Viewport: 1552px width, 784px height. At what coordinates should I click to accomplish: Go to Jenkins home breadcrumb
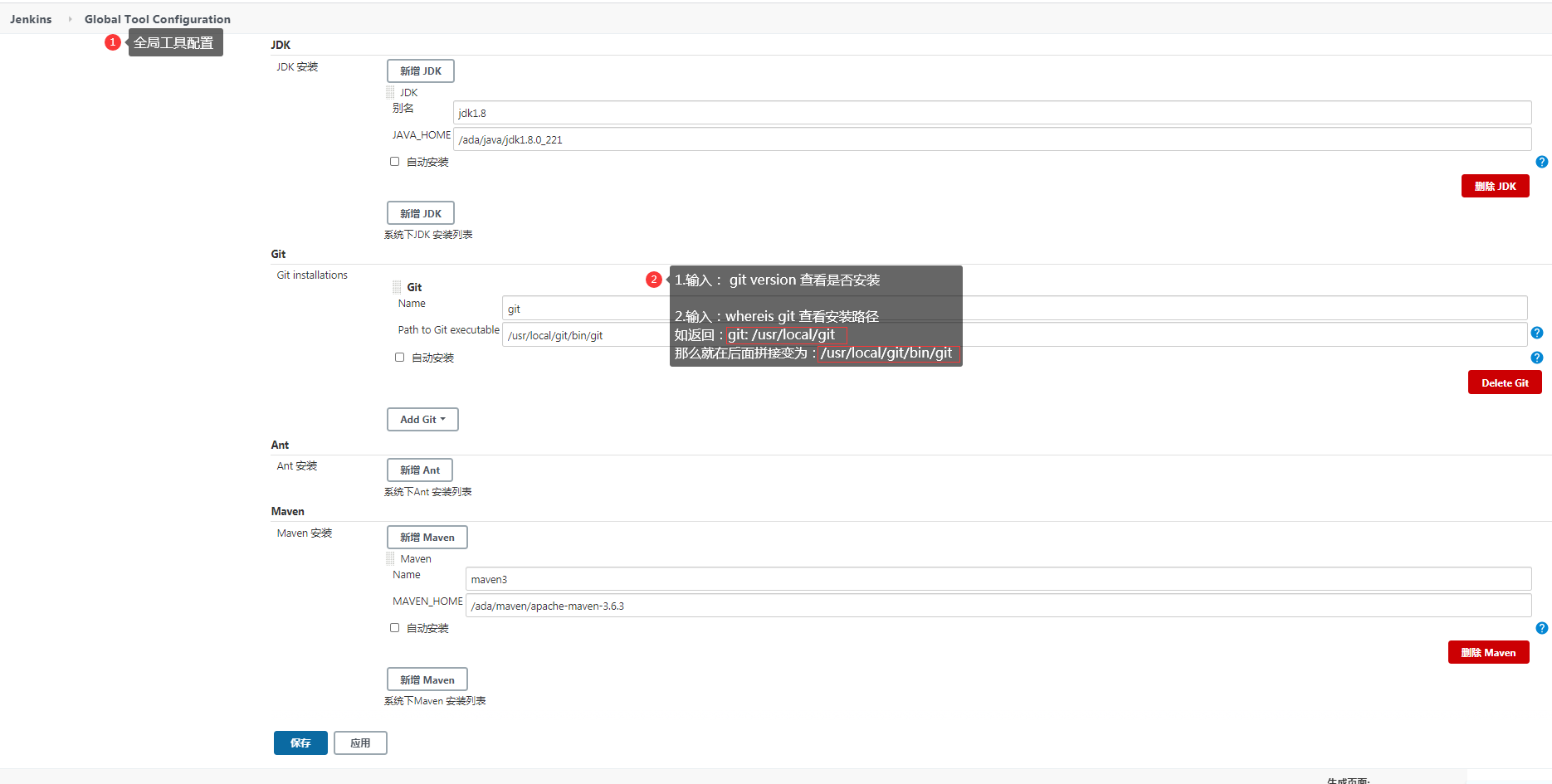(31, 19)
